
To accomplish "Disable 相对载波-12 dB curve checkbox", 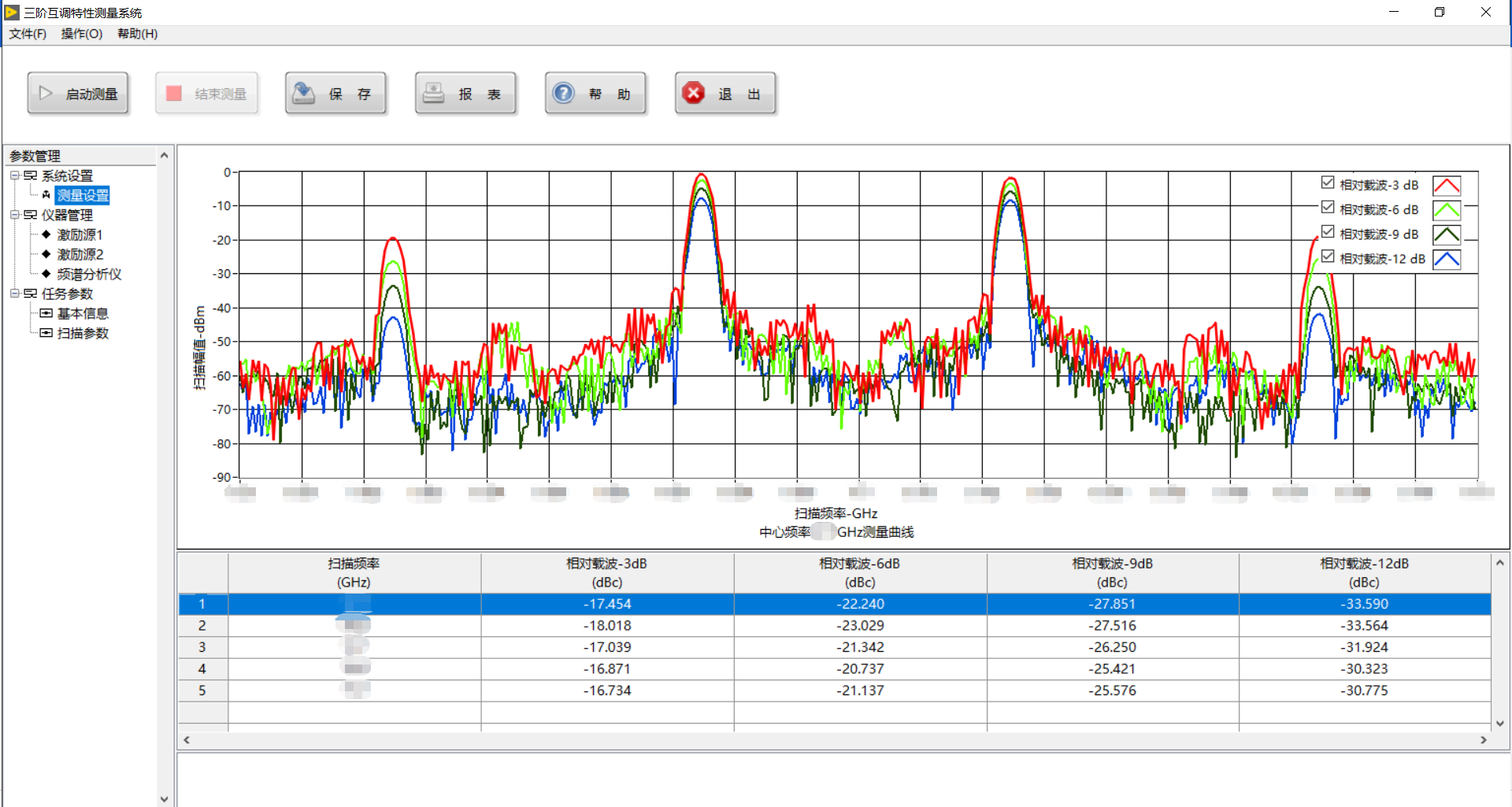I will point(1328,257).
